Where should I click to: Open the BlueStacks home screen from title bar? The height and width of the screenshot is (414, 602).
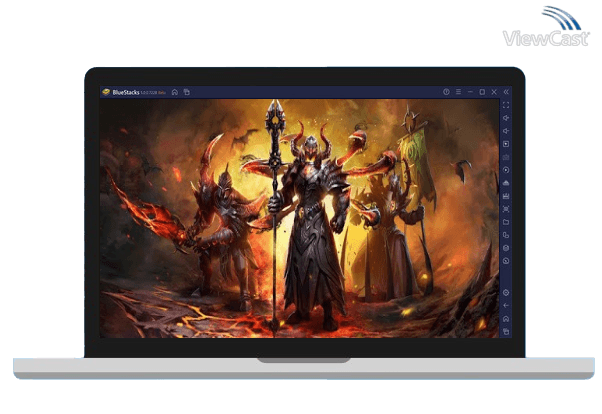click(175, 92)
